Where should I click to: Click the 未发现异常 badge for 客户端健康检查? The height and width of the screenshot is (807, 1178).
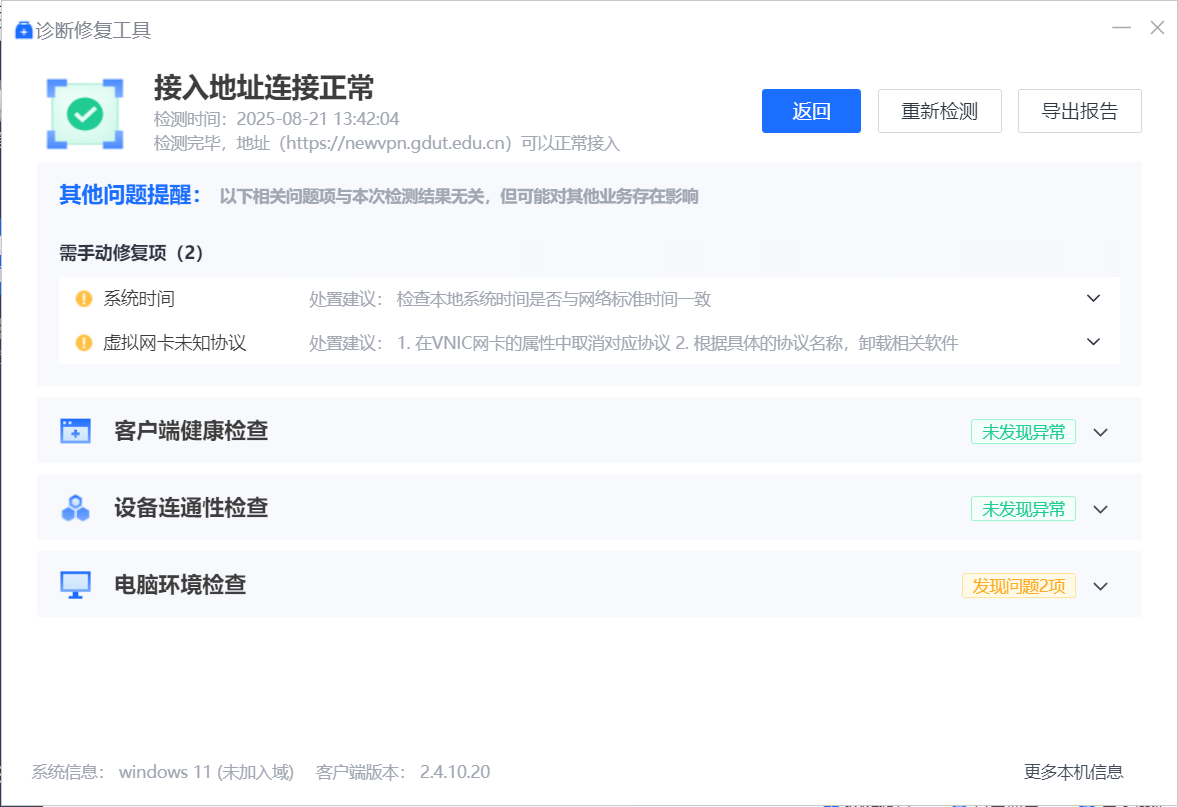(1023, 432)
